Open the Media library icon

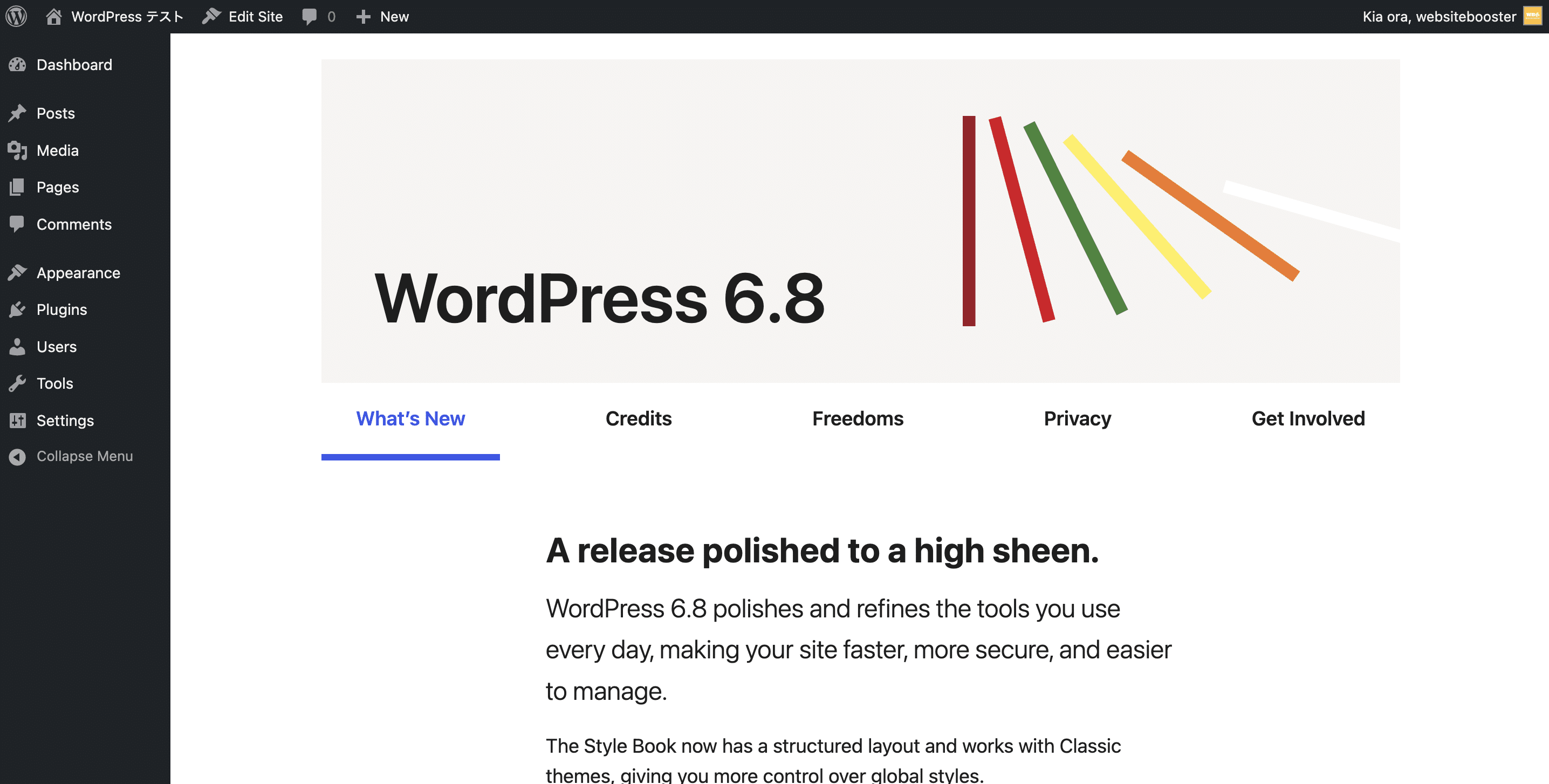coord(17,150)
